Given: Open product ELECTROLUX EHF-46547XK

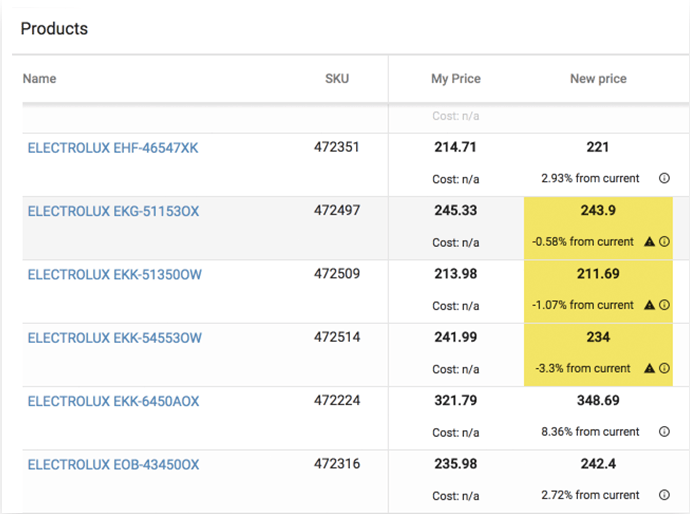Looking at the screenshot, I should point(113,148).
